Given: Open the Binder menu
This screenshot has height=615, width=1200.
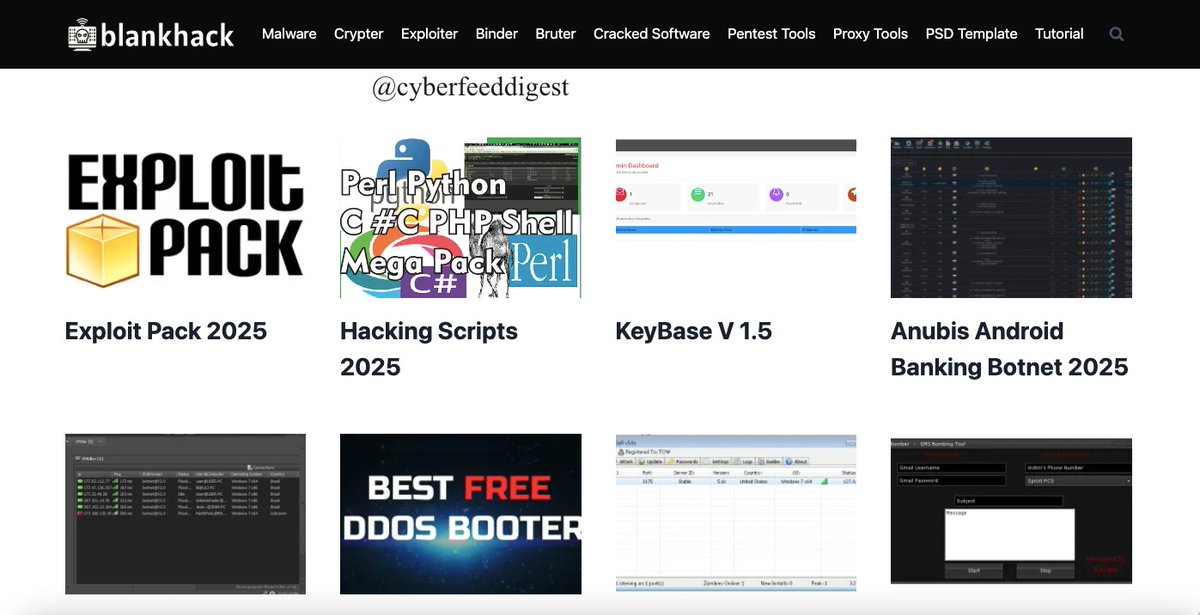Looking at the screenshot, I should tap(497, 34).
